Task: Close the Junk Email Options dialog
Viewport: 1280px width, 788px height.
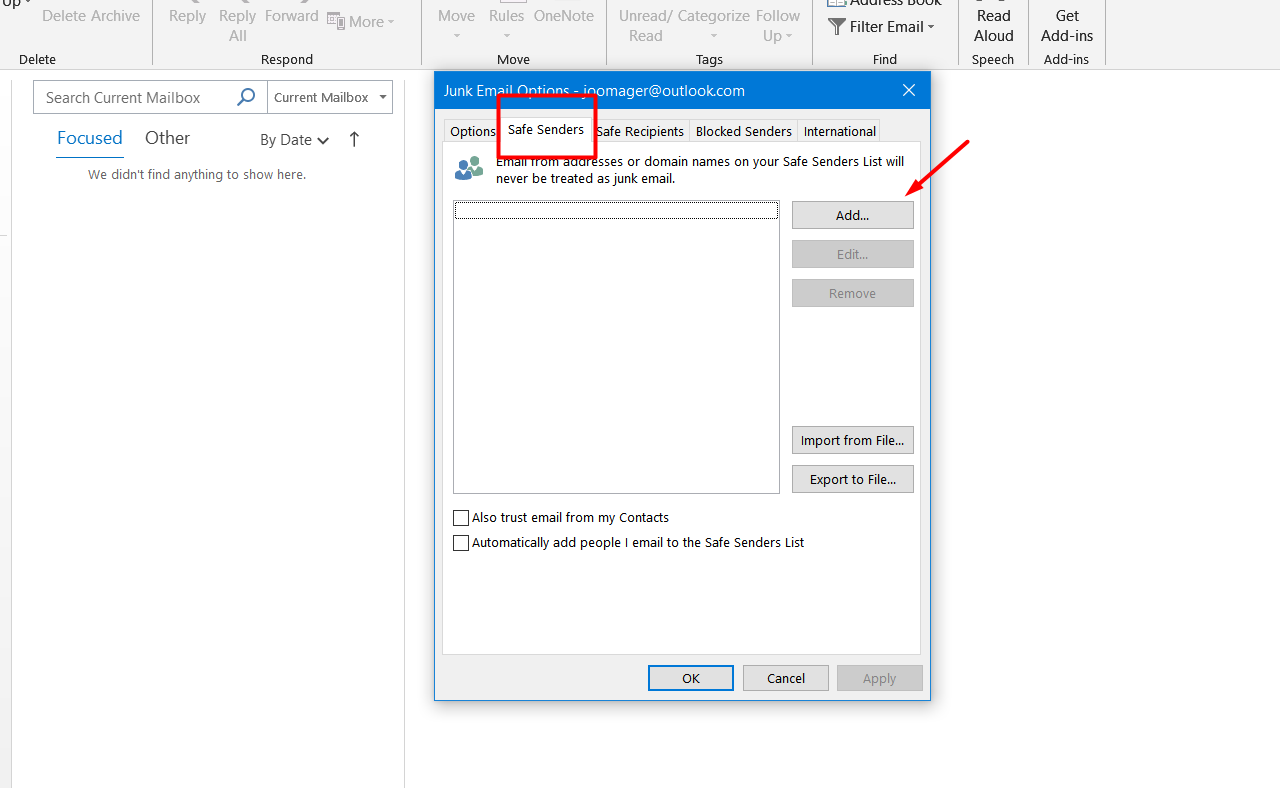Action: (908, 90)
